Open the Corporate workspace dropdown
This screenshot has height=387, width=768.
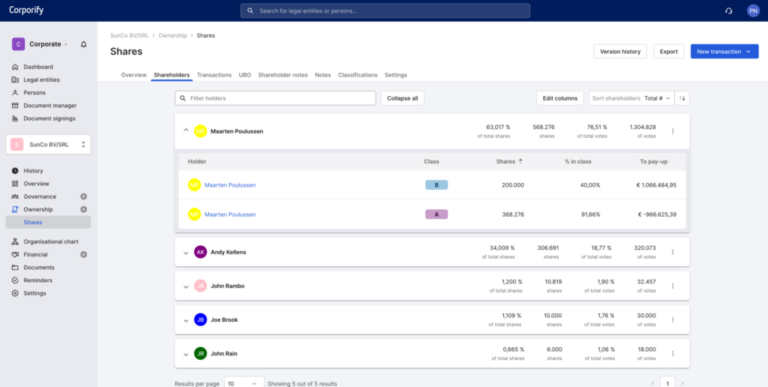click(x=41, y=44)
